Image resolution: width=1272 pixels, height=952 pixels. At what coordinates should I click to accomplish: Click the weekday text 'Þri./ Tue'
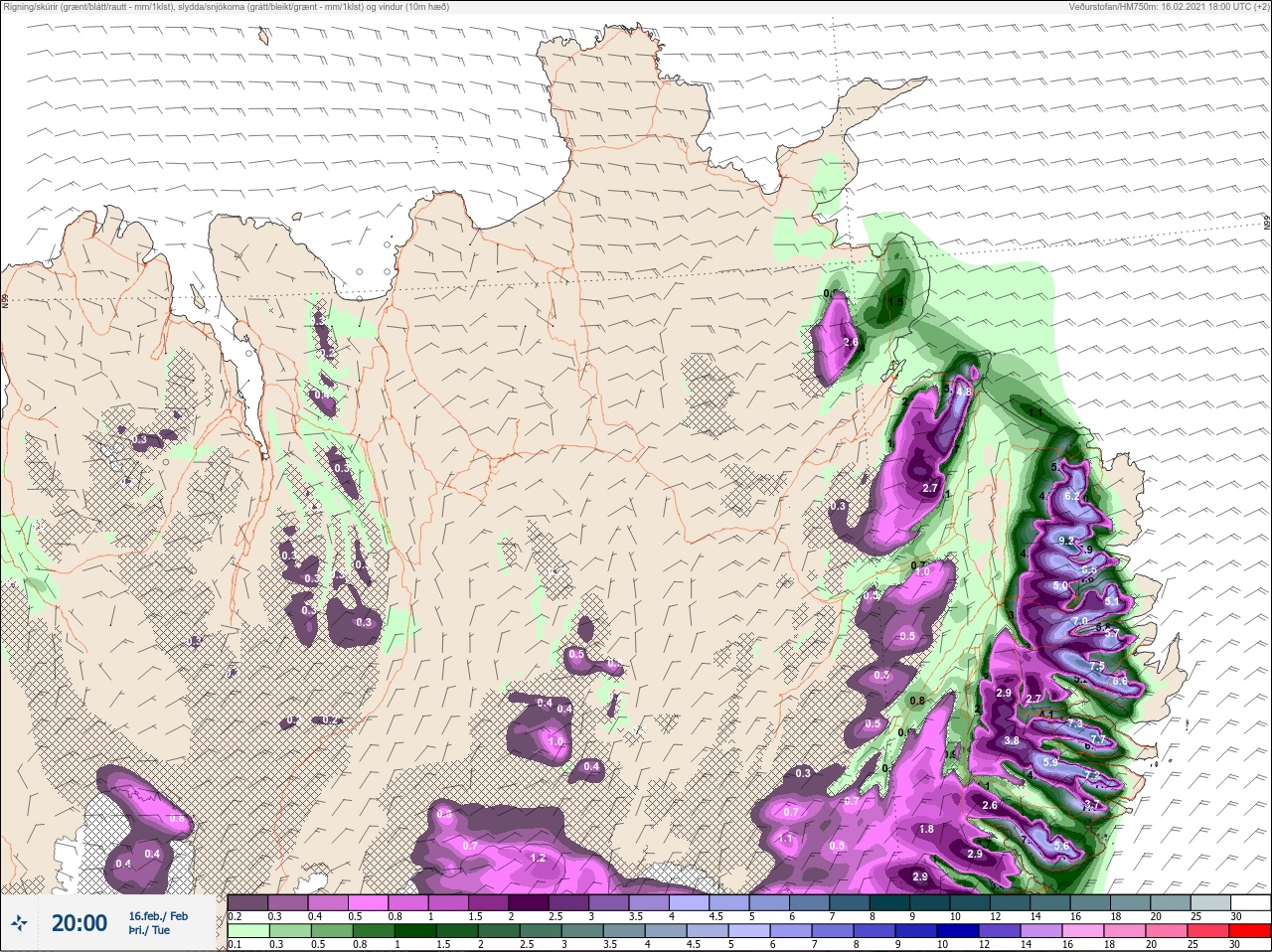(x=148, y=931)
